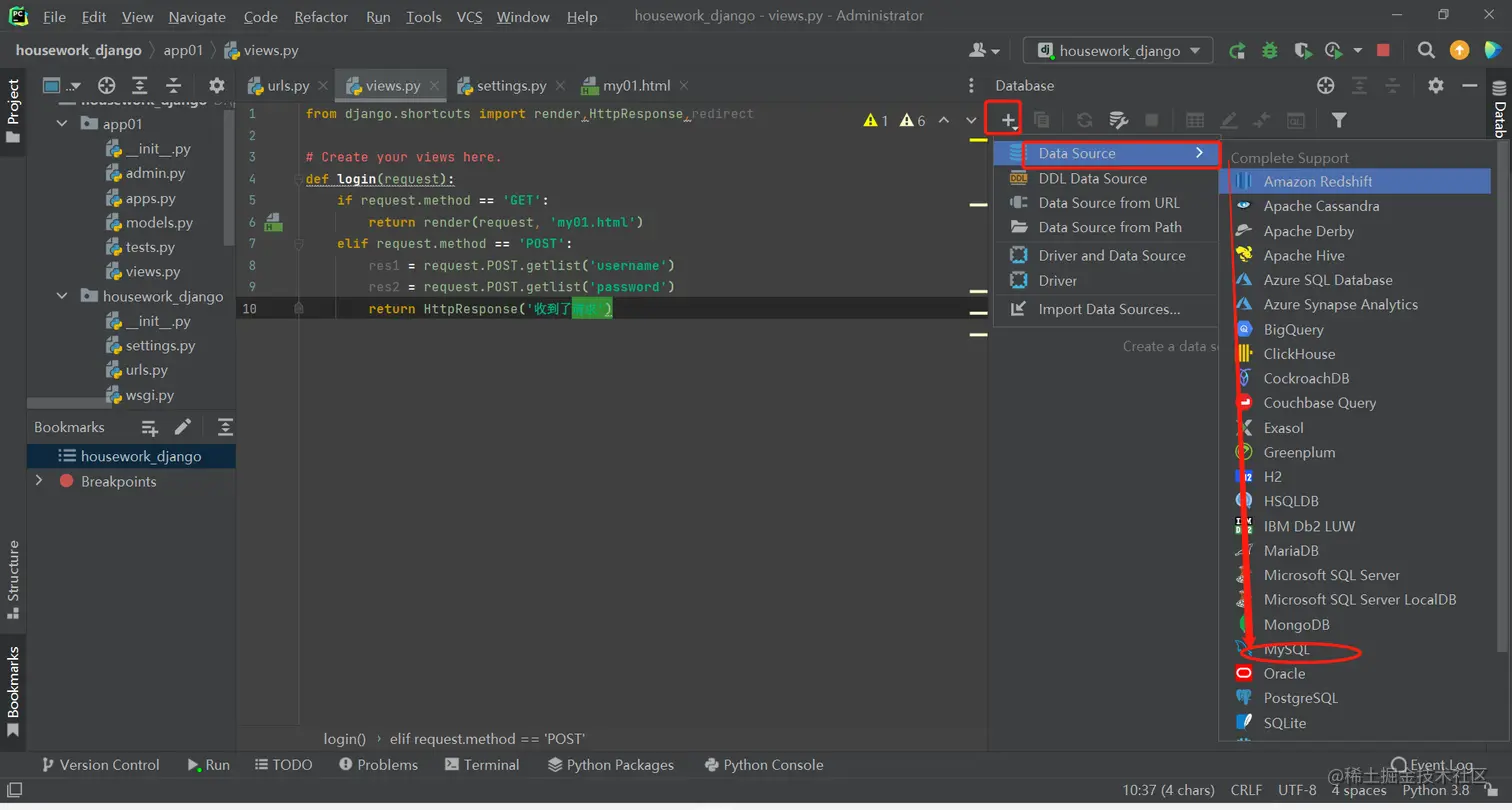This screenshot has height=810, width=1512.
Task: Click models.py in project tree
Action: pyautogui.click(x=159, y=222)
